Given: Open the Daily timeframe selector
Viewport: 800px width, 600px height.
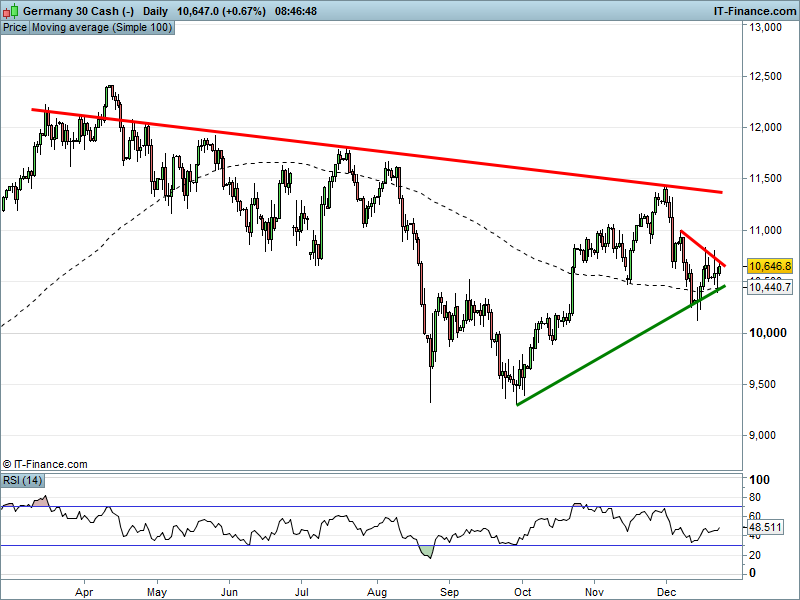Looking at the screenshot, I should 155,10.
